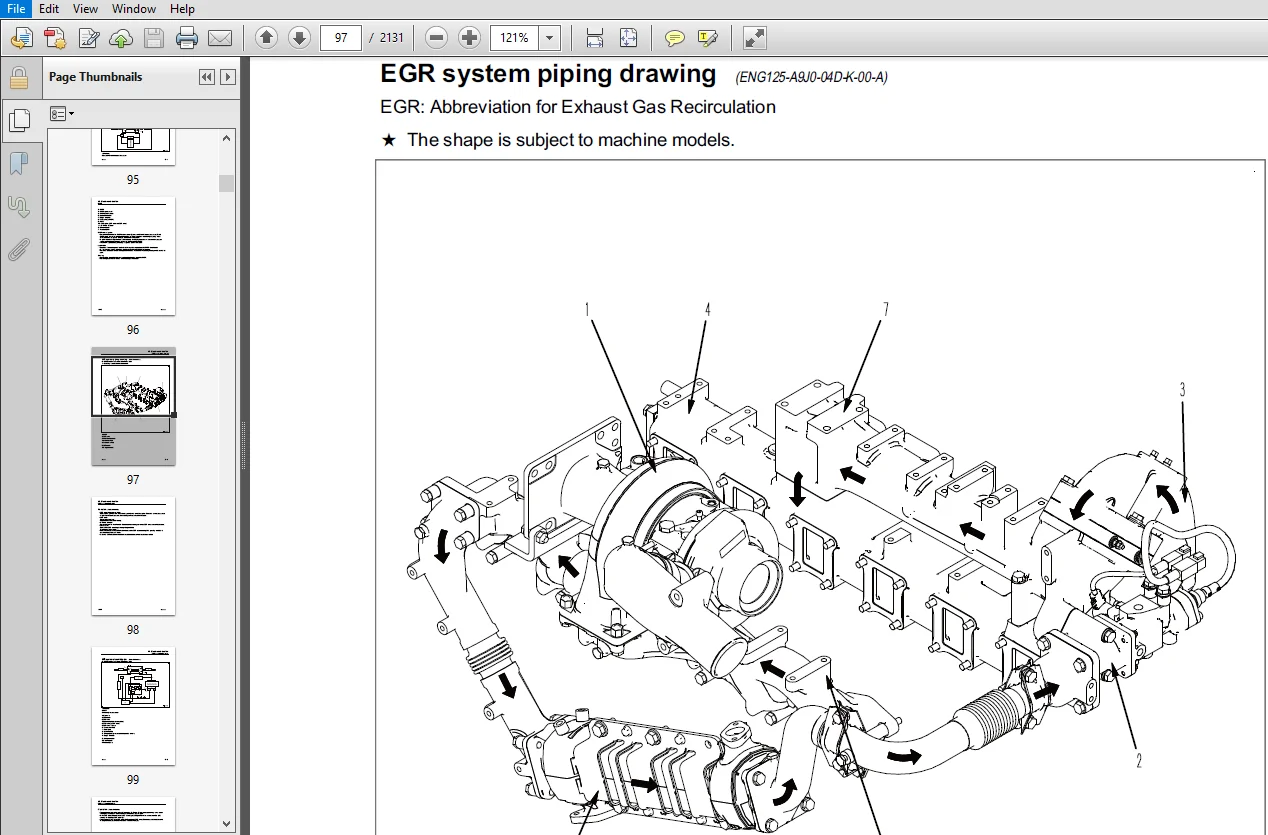The width and height of the screenshot is (1268, 835).
Task: Open the Window menu
Action: click(x=134, y=8)
